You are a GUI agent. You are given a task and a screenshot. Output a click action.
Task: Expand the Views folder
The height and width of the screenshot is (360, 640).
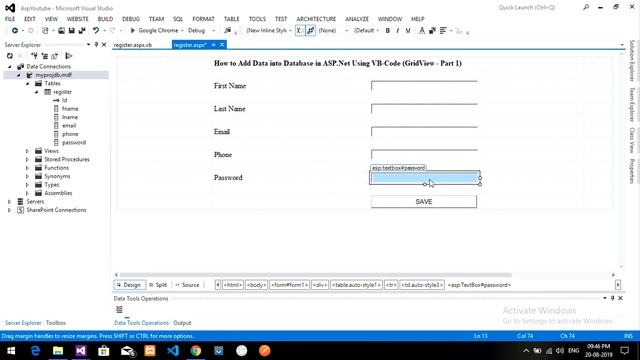(x=27, y=151)
